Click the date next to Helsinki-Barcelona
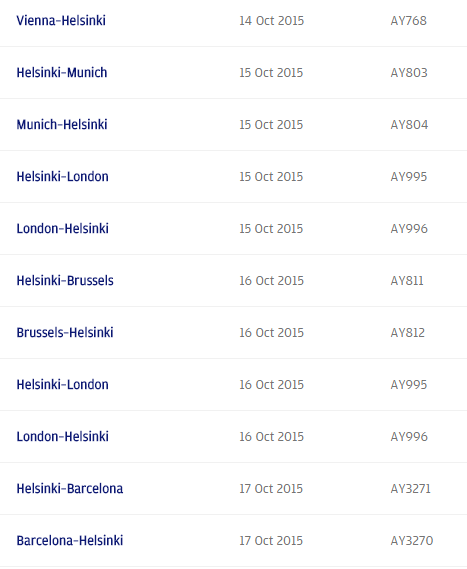The width and height of the screenshot is (467, 569). pyautogui.click(x=271, y=489)
